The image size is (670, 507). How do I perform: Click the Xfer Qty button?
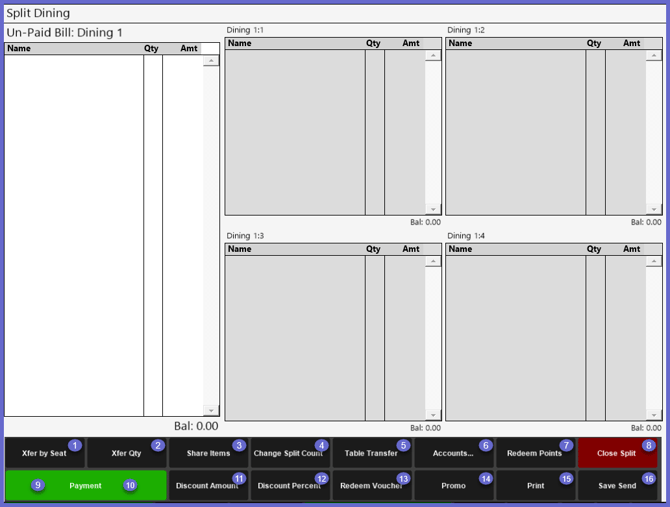click(x=126, y=453)
